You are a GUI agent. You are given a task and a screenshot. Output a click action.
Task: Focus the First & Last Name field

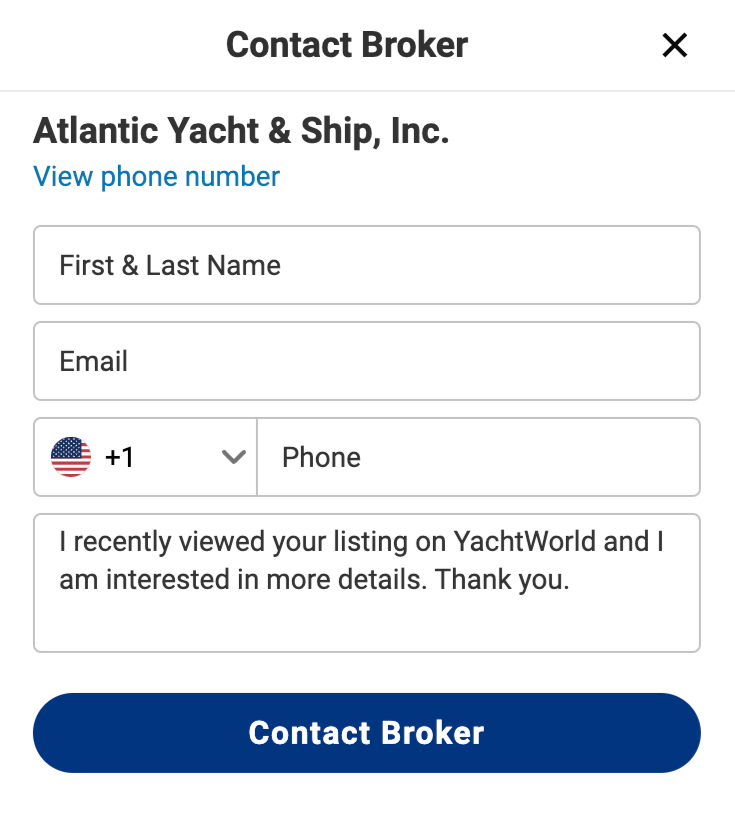(x=367, y=265)
